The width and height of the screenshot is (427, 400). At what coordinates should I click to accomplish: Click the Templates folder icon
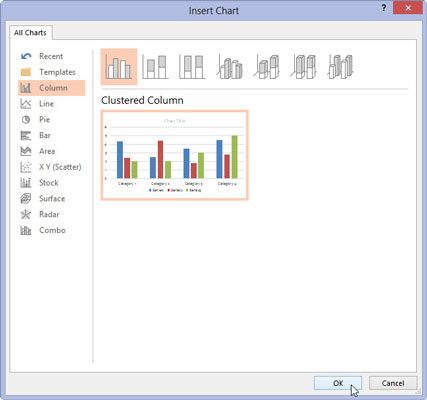(26, 72)
